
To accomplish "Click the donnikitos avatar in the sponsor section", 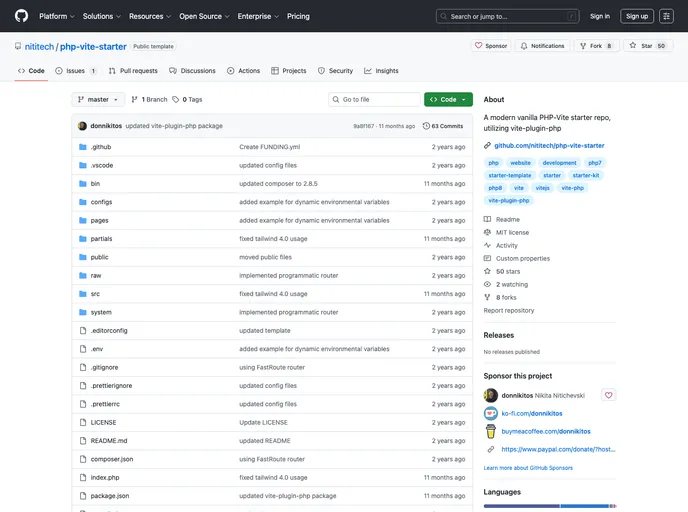I will click(491, 395).
